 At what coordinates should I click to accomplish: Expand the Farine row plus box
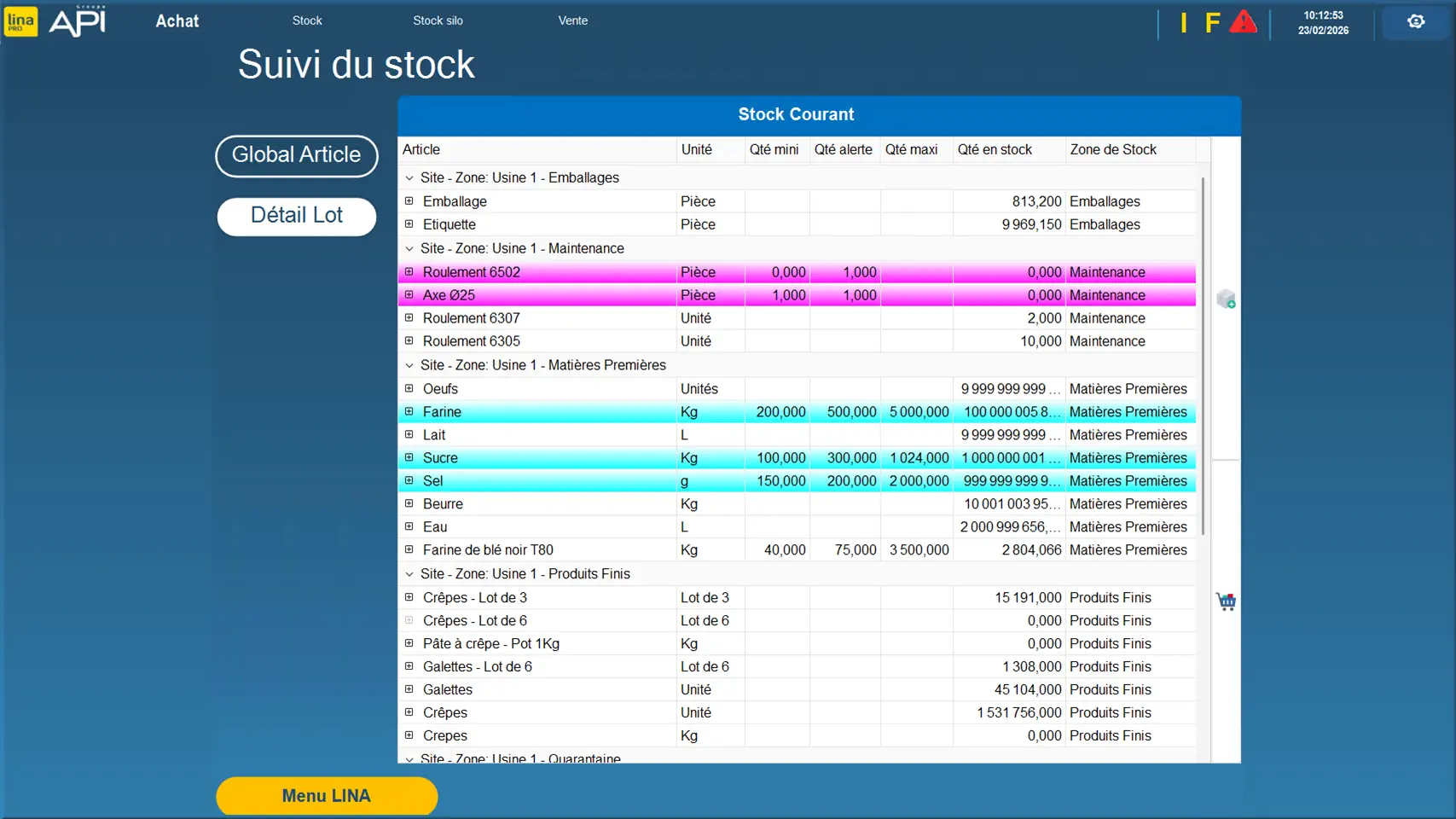coord(409,411)
